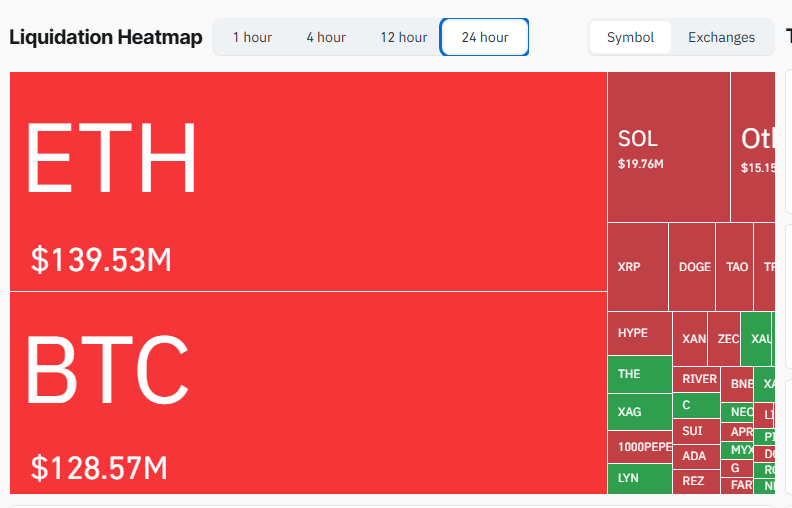The height and width of the screenshot is (508, 792).
Task: Click the ADA heatmap tile
Action: pos(695,456)
